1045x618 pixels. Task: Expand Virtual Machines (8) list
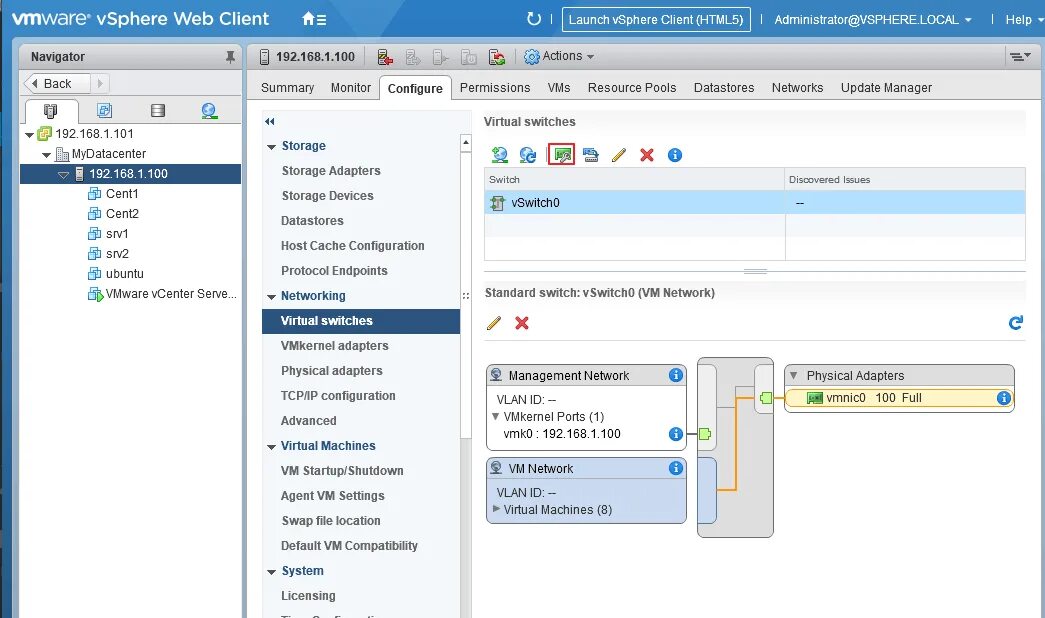point(496,509)
